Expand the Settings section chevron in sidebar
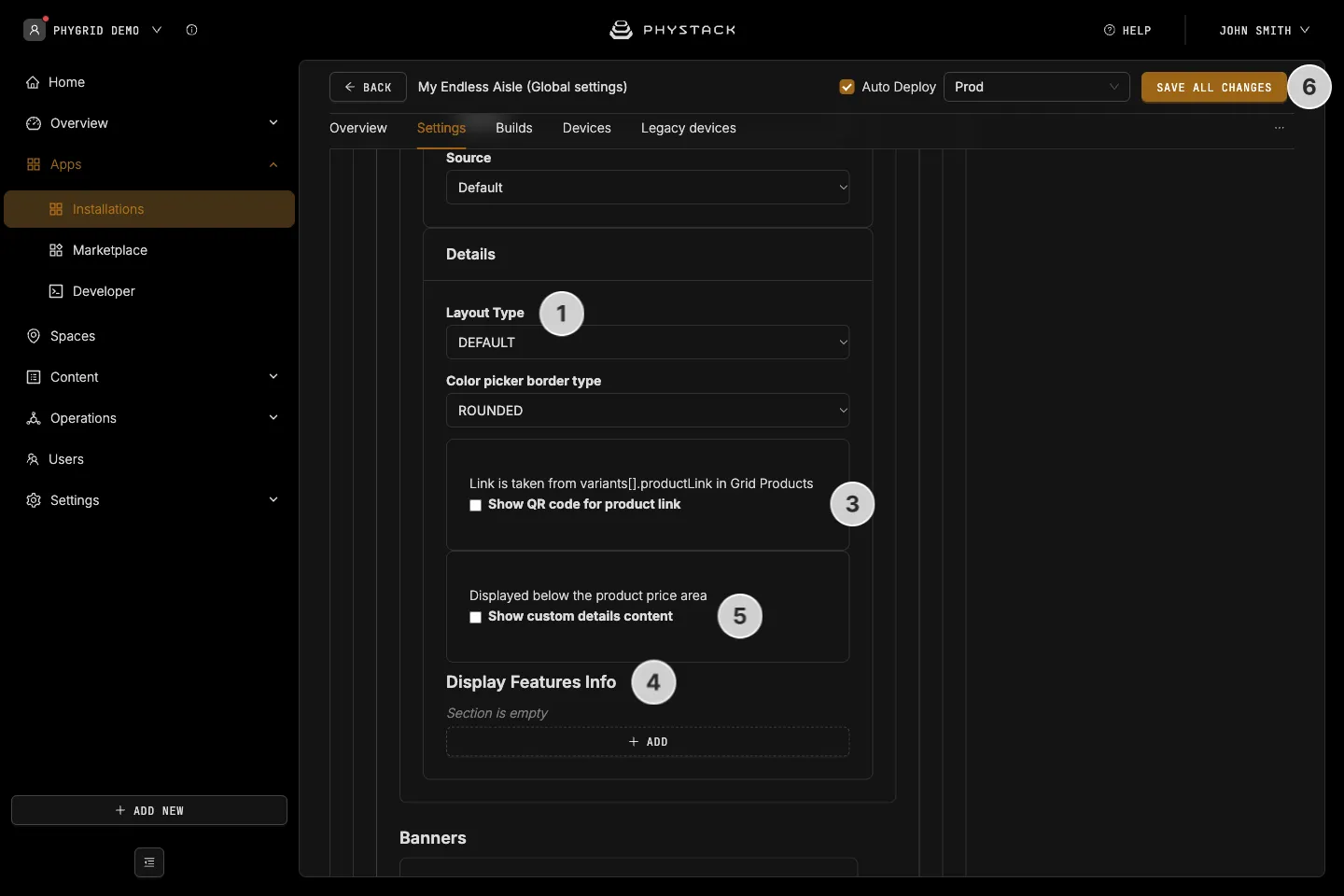The width and height of the screenshot is (1344, 896). (273, 500)
